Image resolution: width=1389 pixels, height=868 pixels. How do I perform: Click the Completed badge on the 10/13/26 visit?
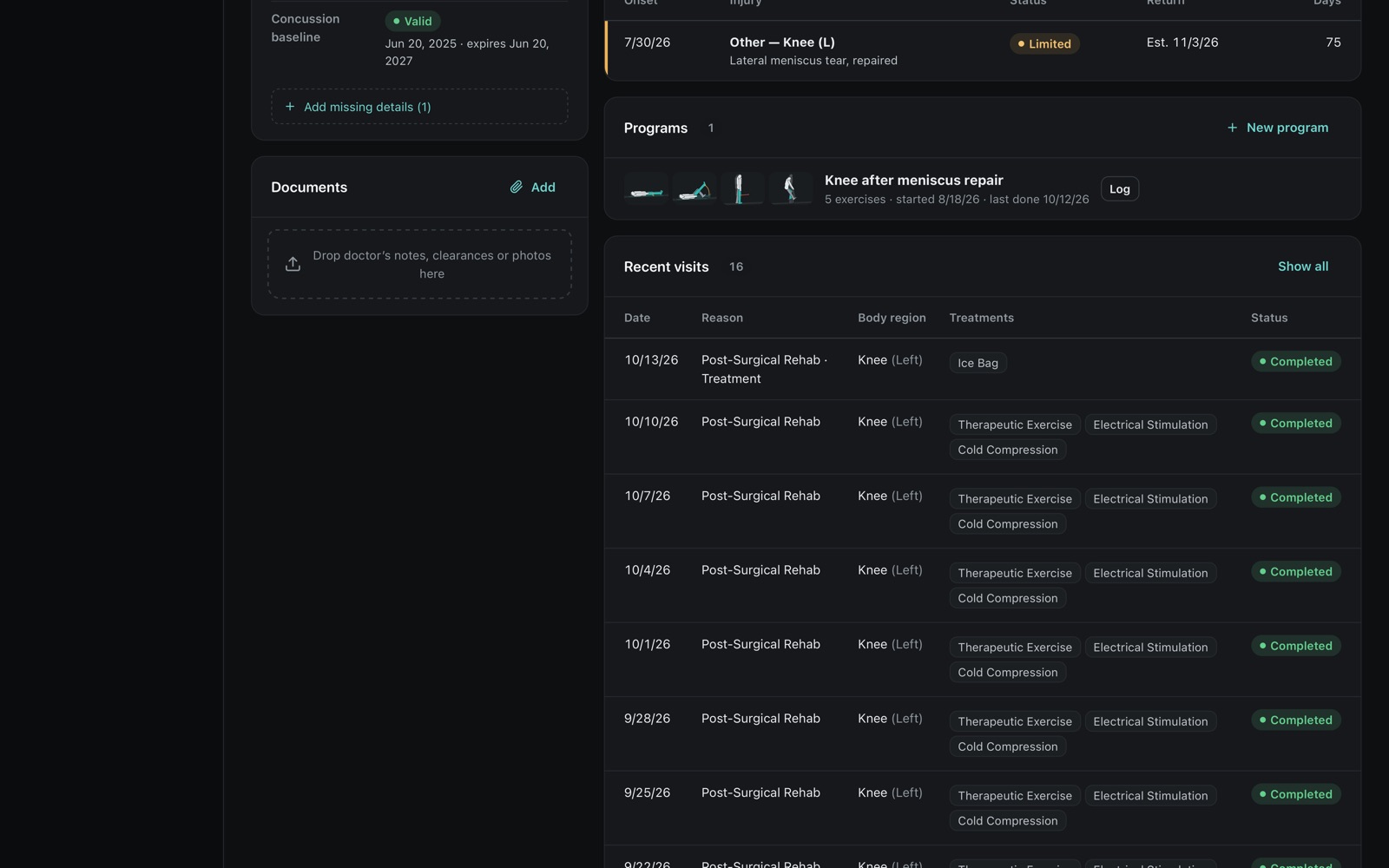click(1295, 362)
